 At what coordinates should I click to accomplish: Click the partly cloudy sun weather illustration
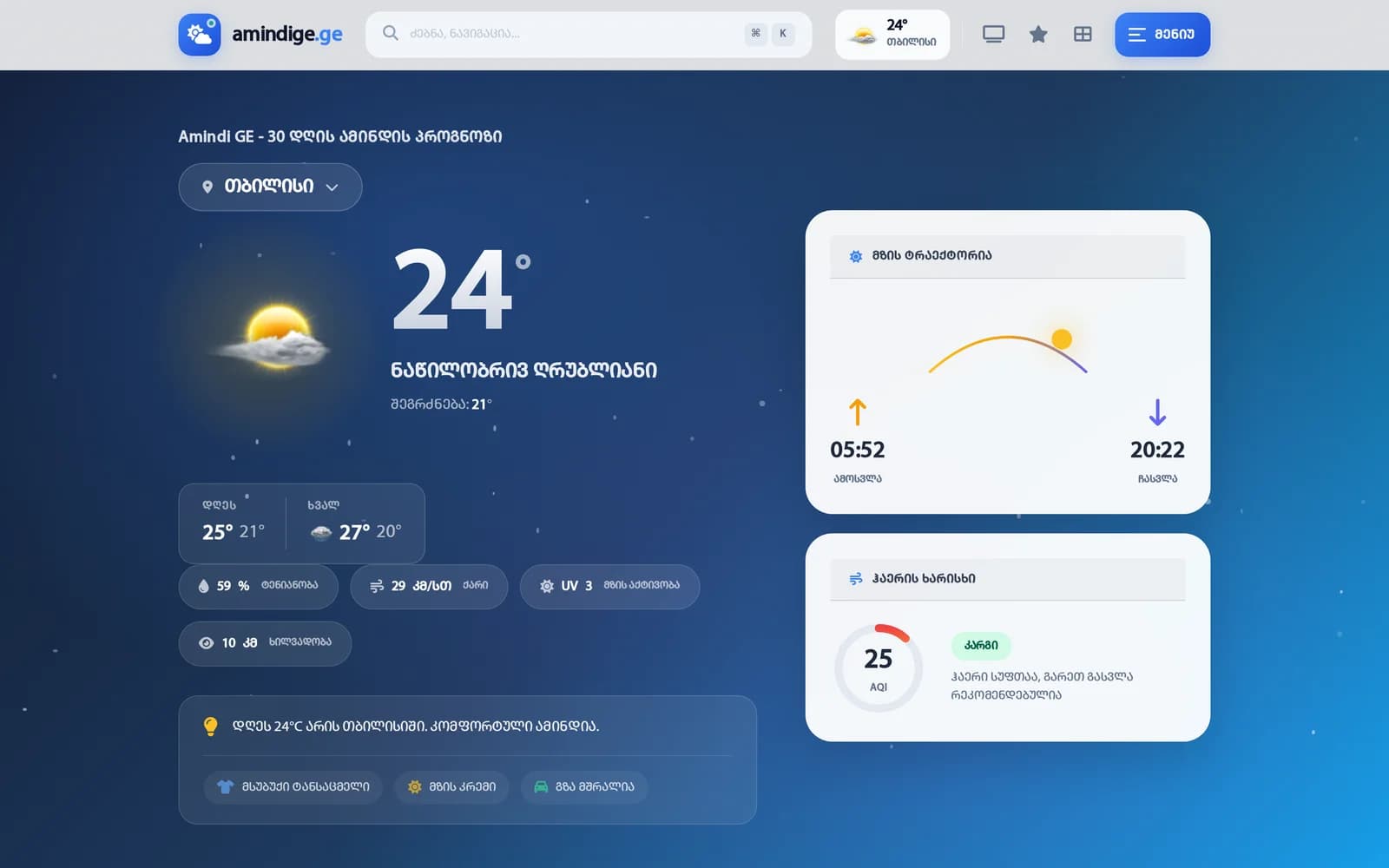tap(273, 337)
